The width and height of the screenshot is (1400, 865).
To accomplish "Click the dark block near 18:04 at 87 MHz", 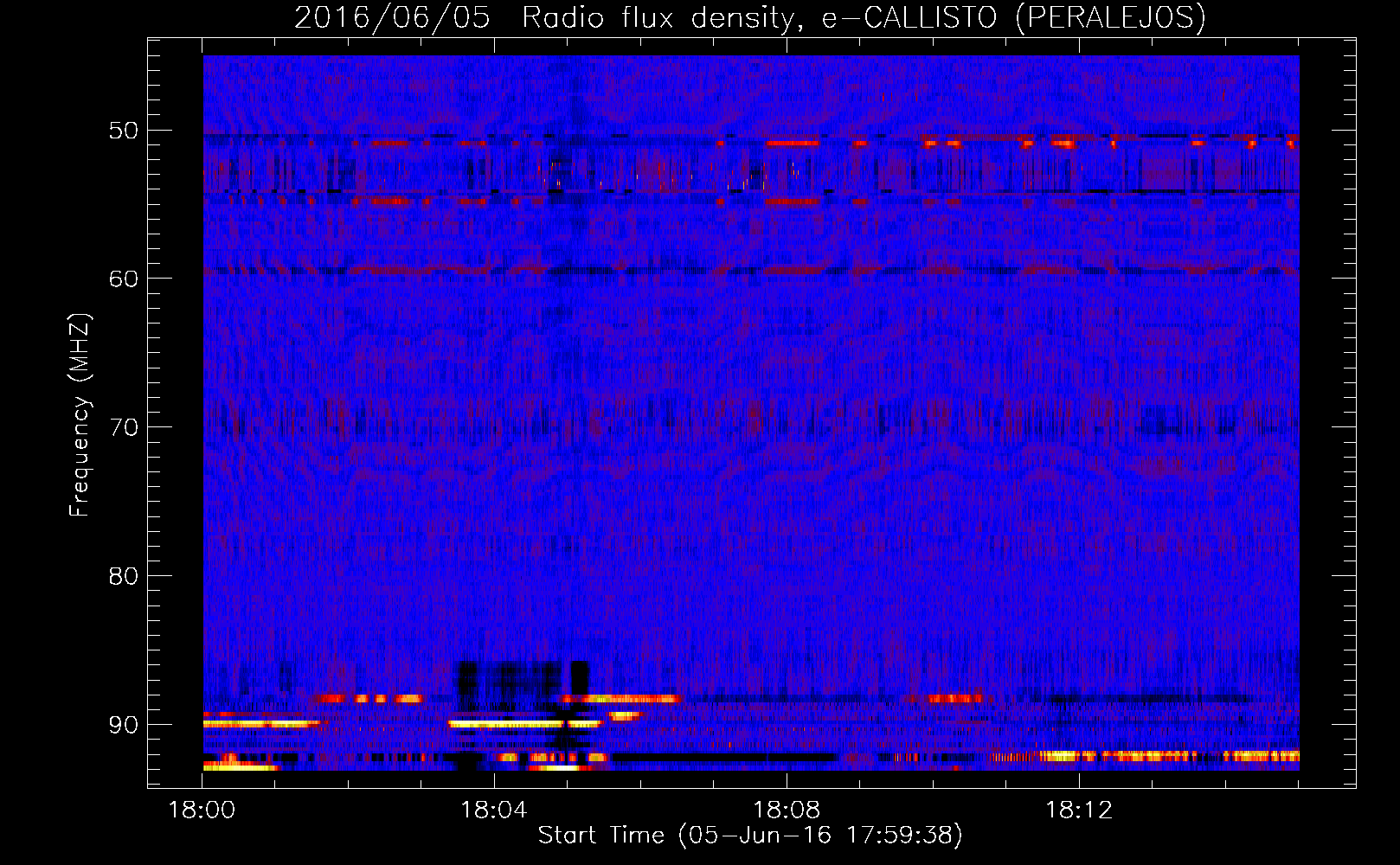I will (x=523, y=679).
